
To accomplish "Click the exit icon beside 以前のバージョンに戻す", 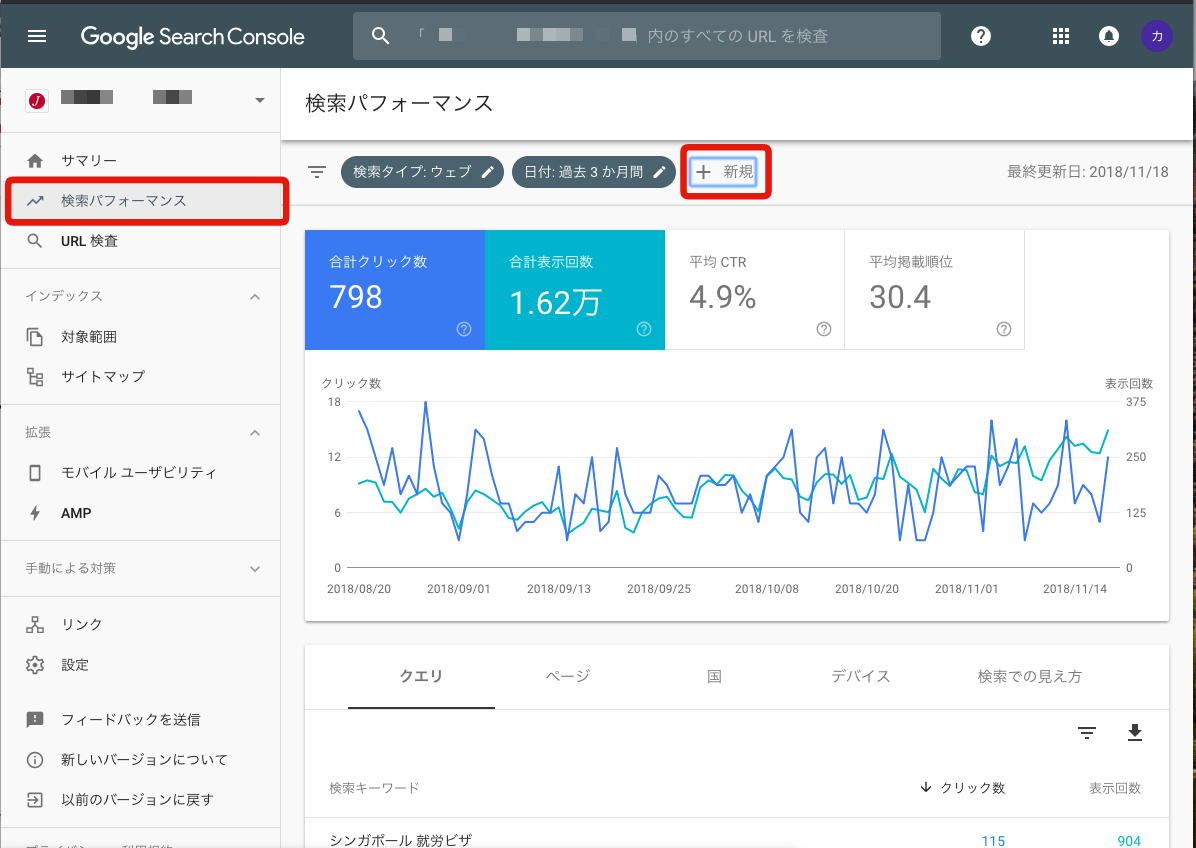I will pyautogui.click(x=35, y=800).
